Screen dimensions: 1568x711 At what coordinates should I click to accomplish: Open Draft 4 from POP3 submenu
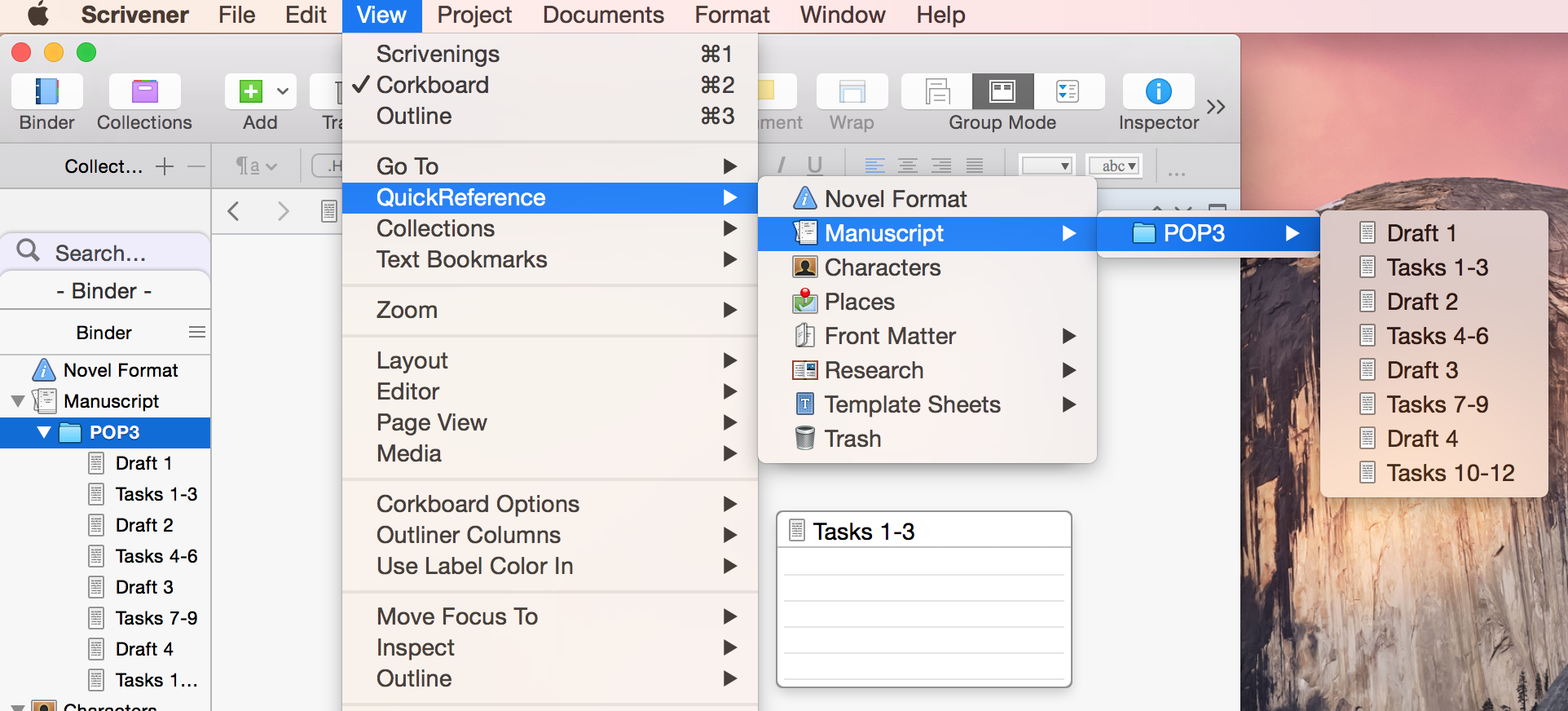point(1434,439)
